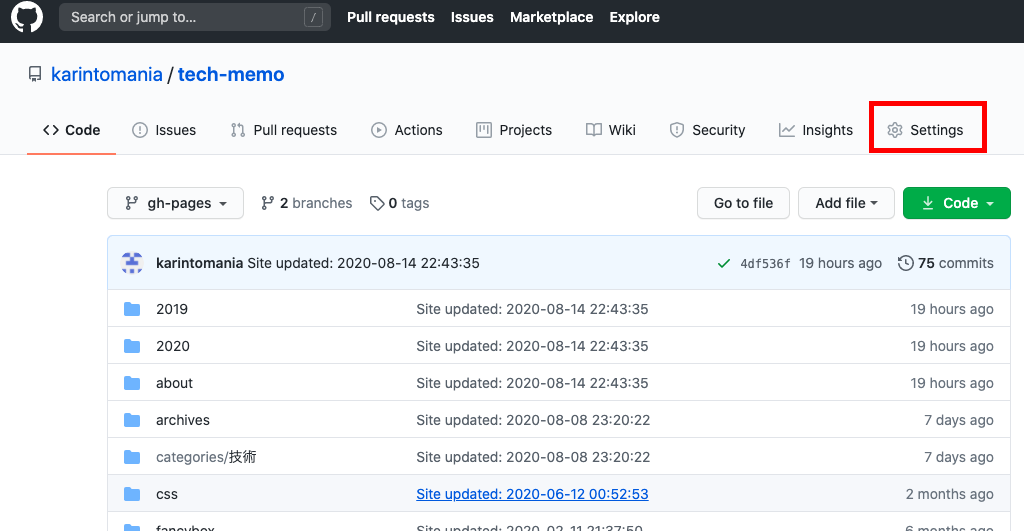The width and height of the screenshot is (1024, 531).
Task: Open the Actions tab
Action: [x=406, y=130]
